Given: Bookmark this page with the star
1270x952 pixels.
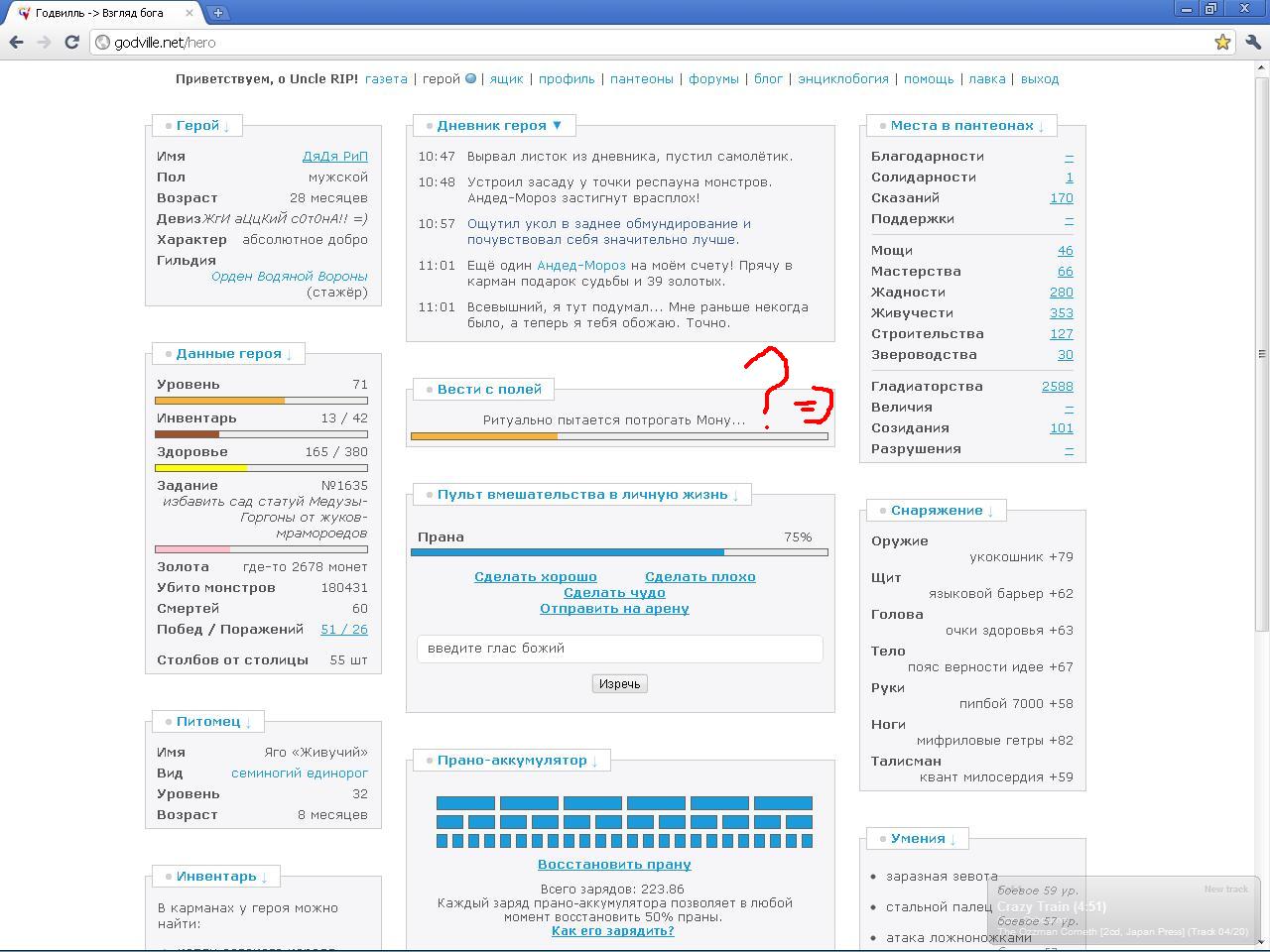Looking at the screenshot, I should [x=1222, y=42].
